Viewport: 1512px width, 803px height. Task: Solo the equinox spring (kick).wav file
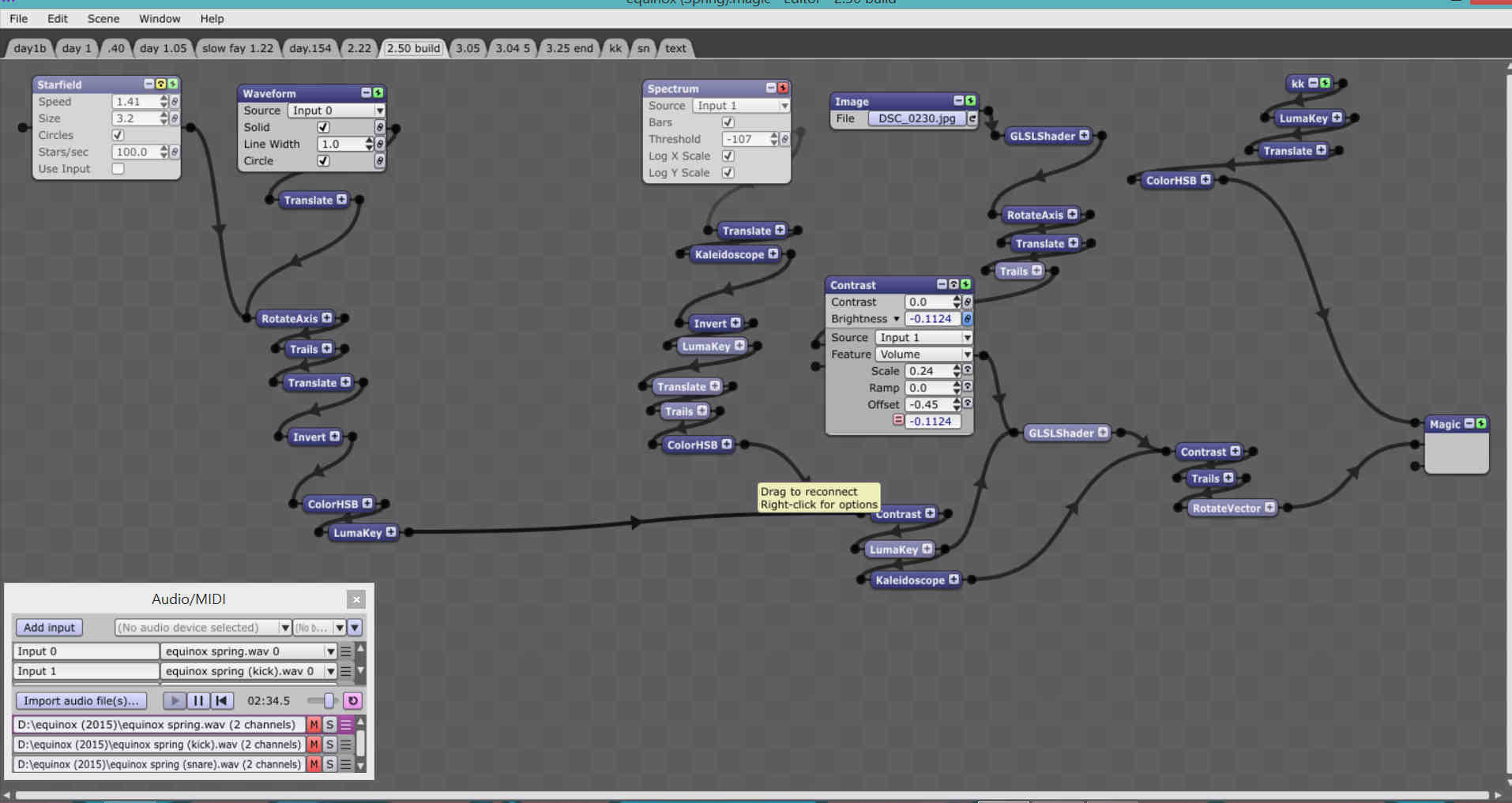(330, 744)
